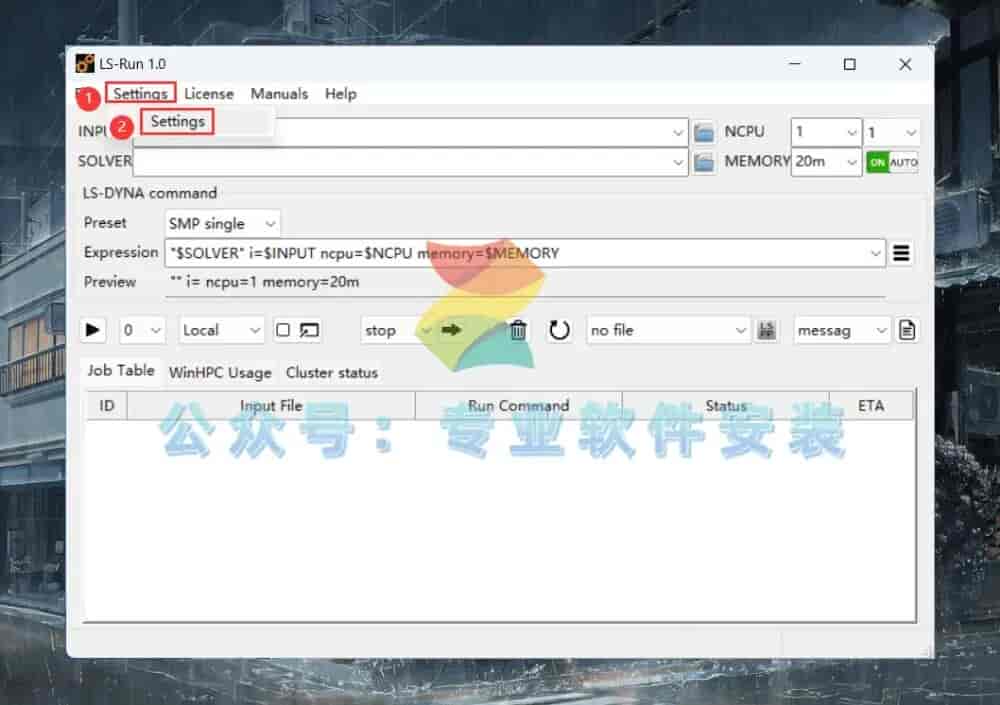This screenshot has width=1000, height=705.
Task: Click the circular refresh arrow icon
Action: tap(559, 330)
